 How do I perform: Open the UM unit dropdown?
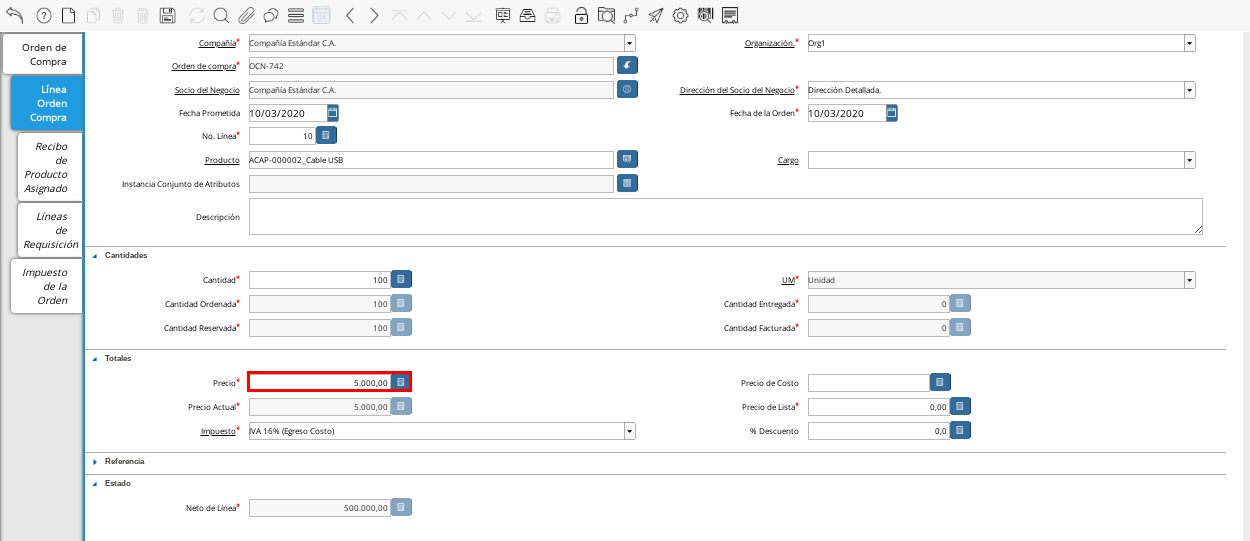(x=1189, y=280)
